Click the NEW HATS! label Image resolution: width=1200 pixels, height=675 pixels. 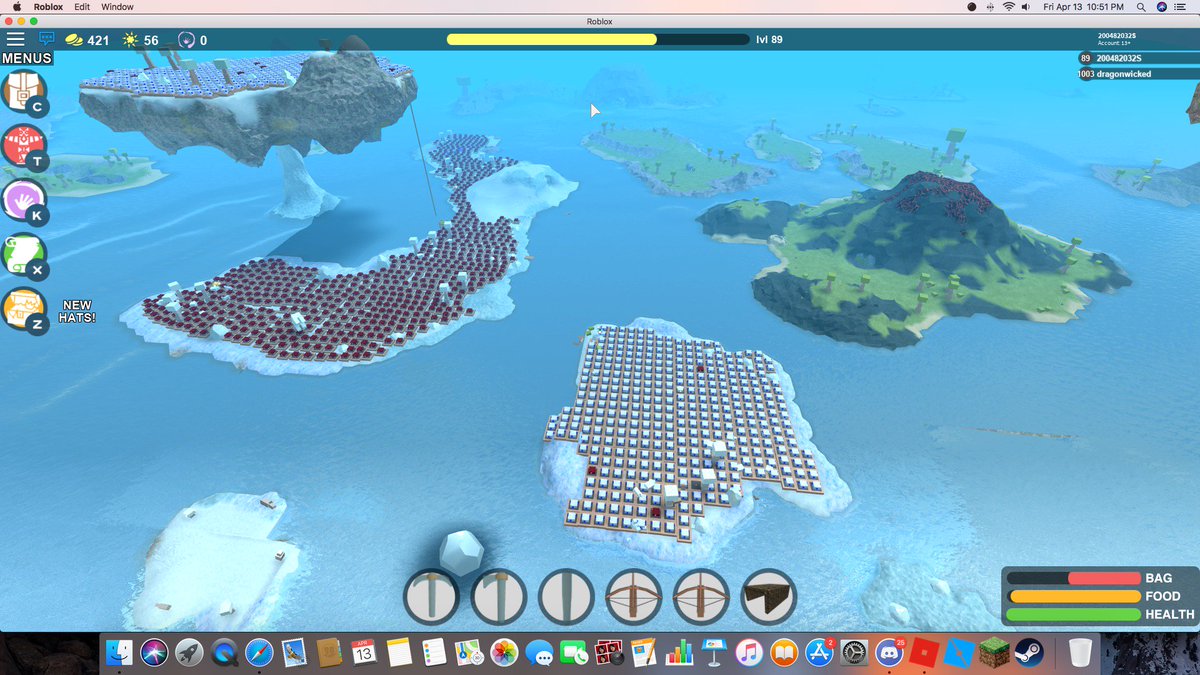click(x=78, y=311)
